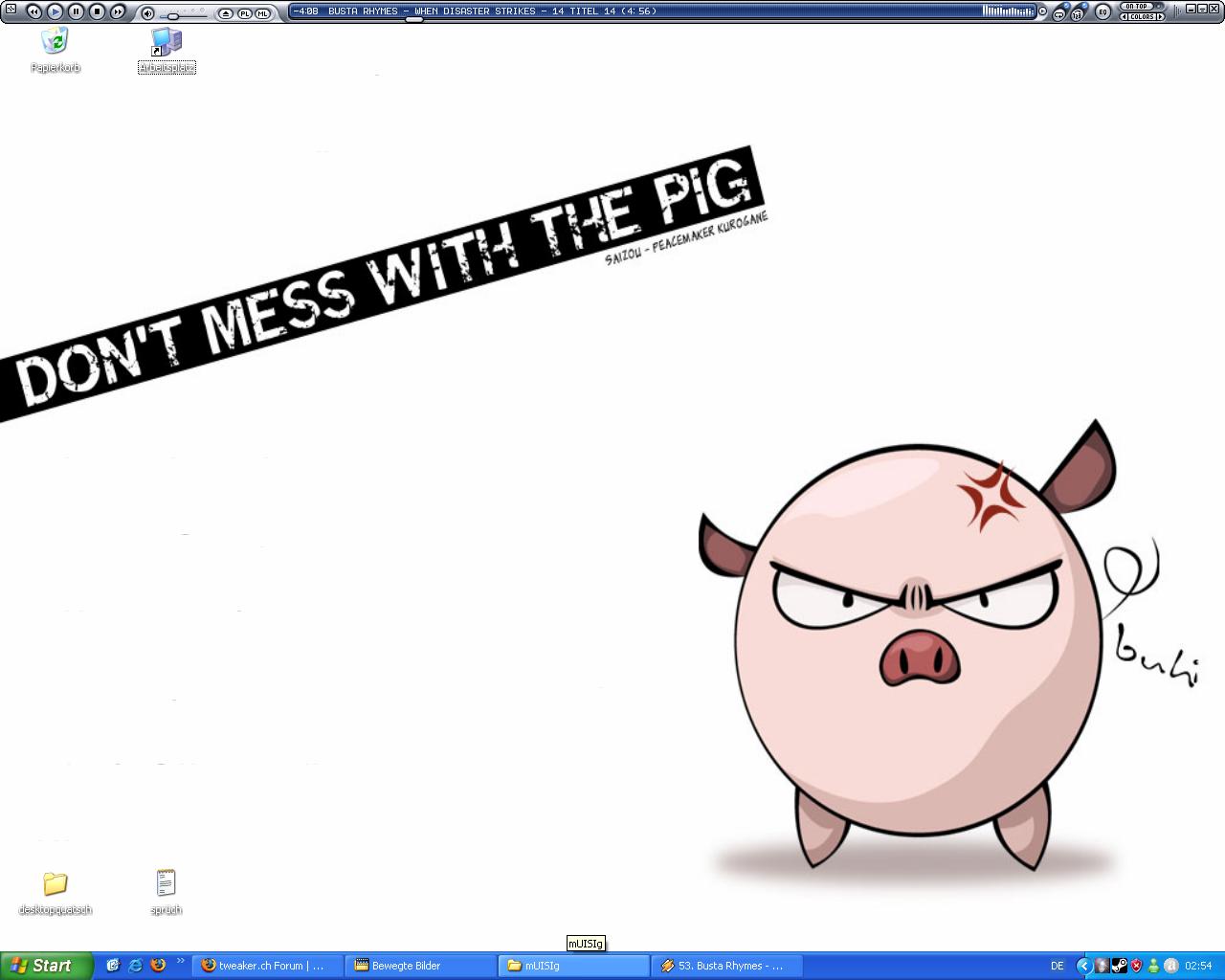Toggle Winamp shuffle mode
1225x980 pixels.
(x=1079, y=14)
